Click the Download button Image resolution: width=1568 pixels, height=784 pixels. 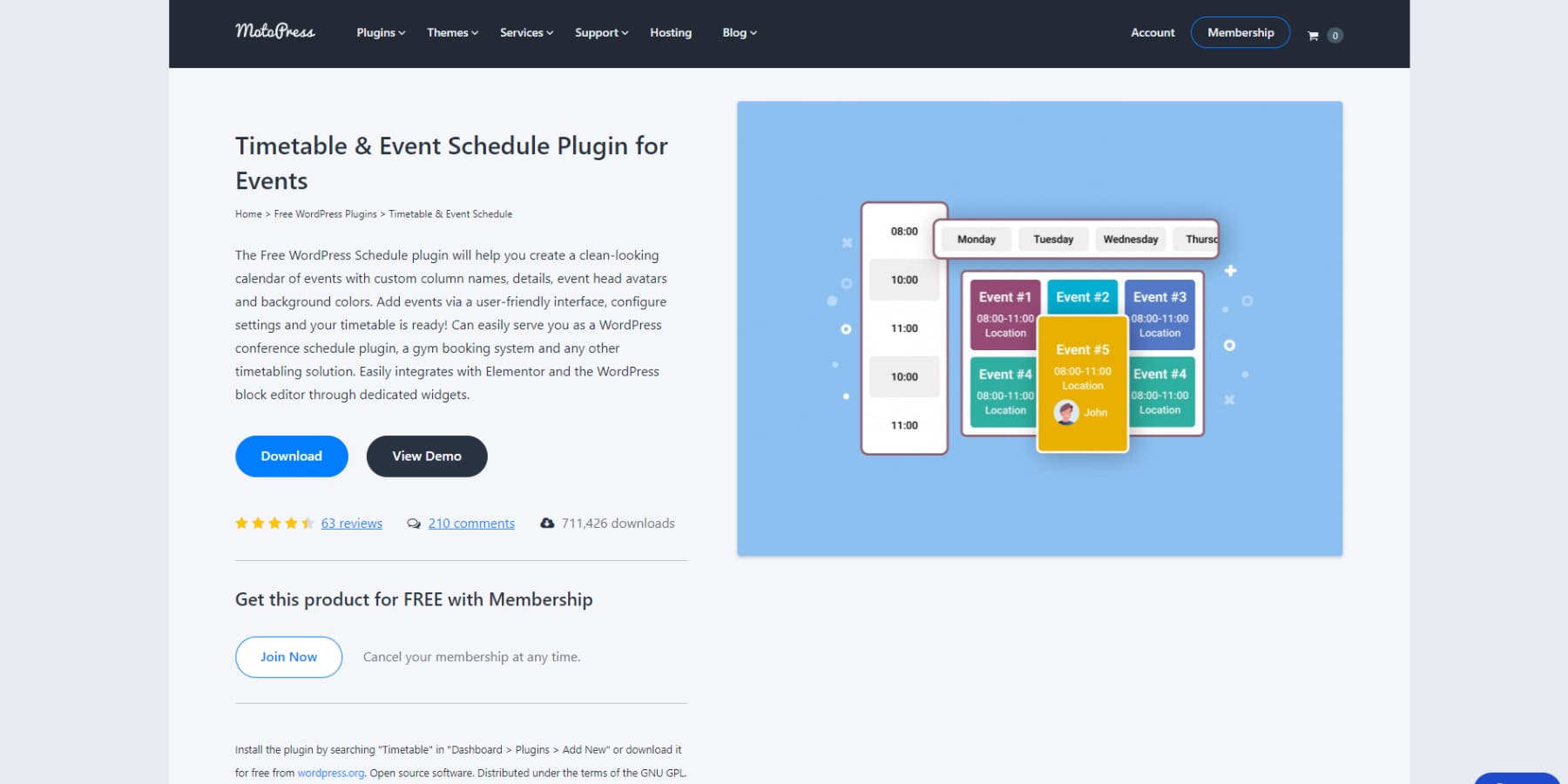click(291, 456)
